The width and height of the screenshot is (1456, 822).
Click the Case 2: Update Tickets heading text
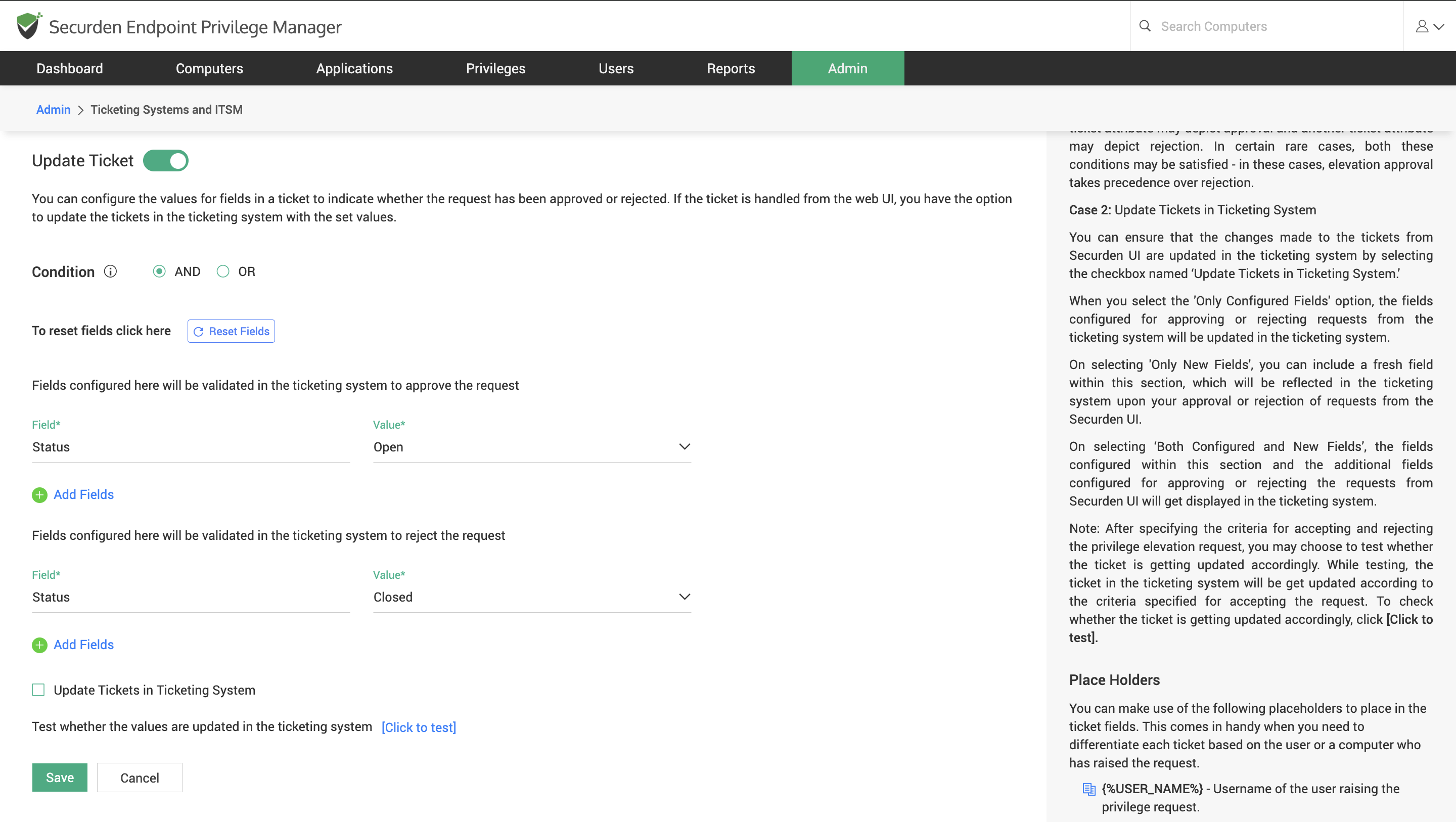point(1193,210)
